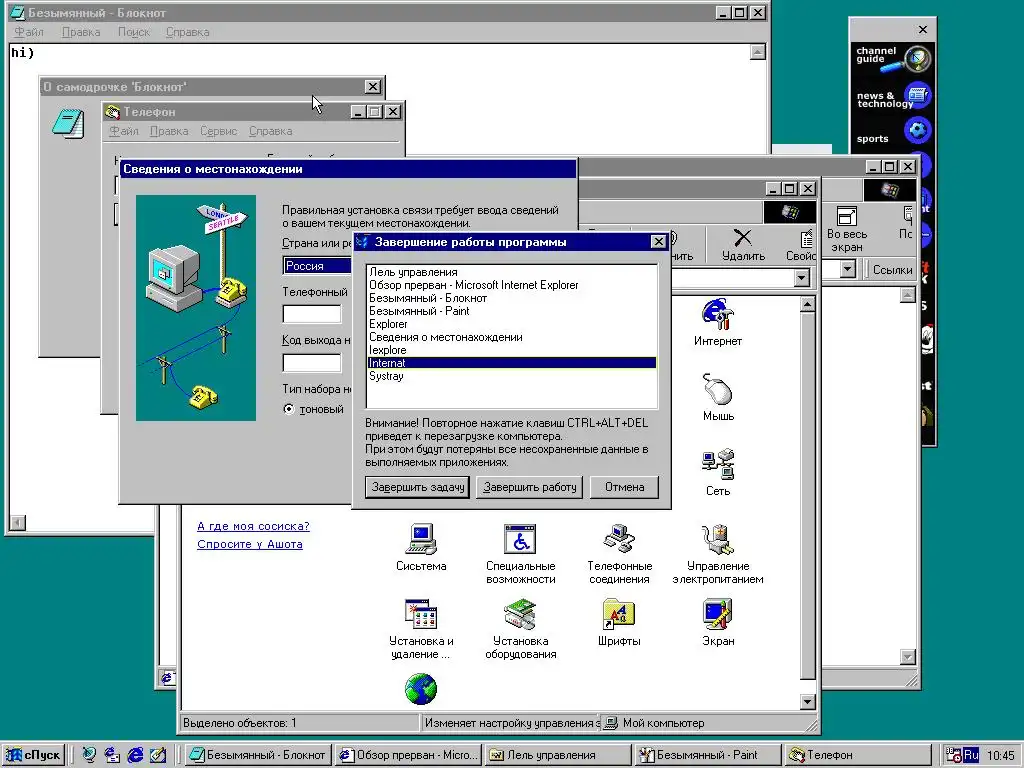Switch to 'Безымянный - Paint' taskbar button
Viewport: 1024px width, 768px height.
[x=708, y=755]
